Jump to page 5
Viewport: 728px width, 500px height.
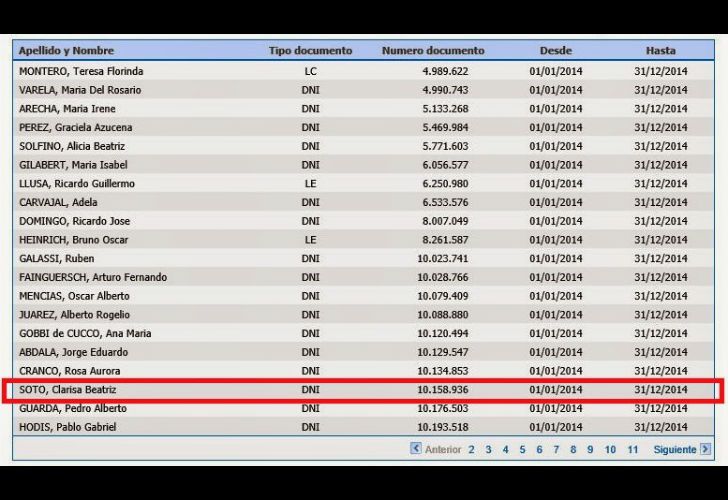[x=522, y=449]
